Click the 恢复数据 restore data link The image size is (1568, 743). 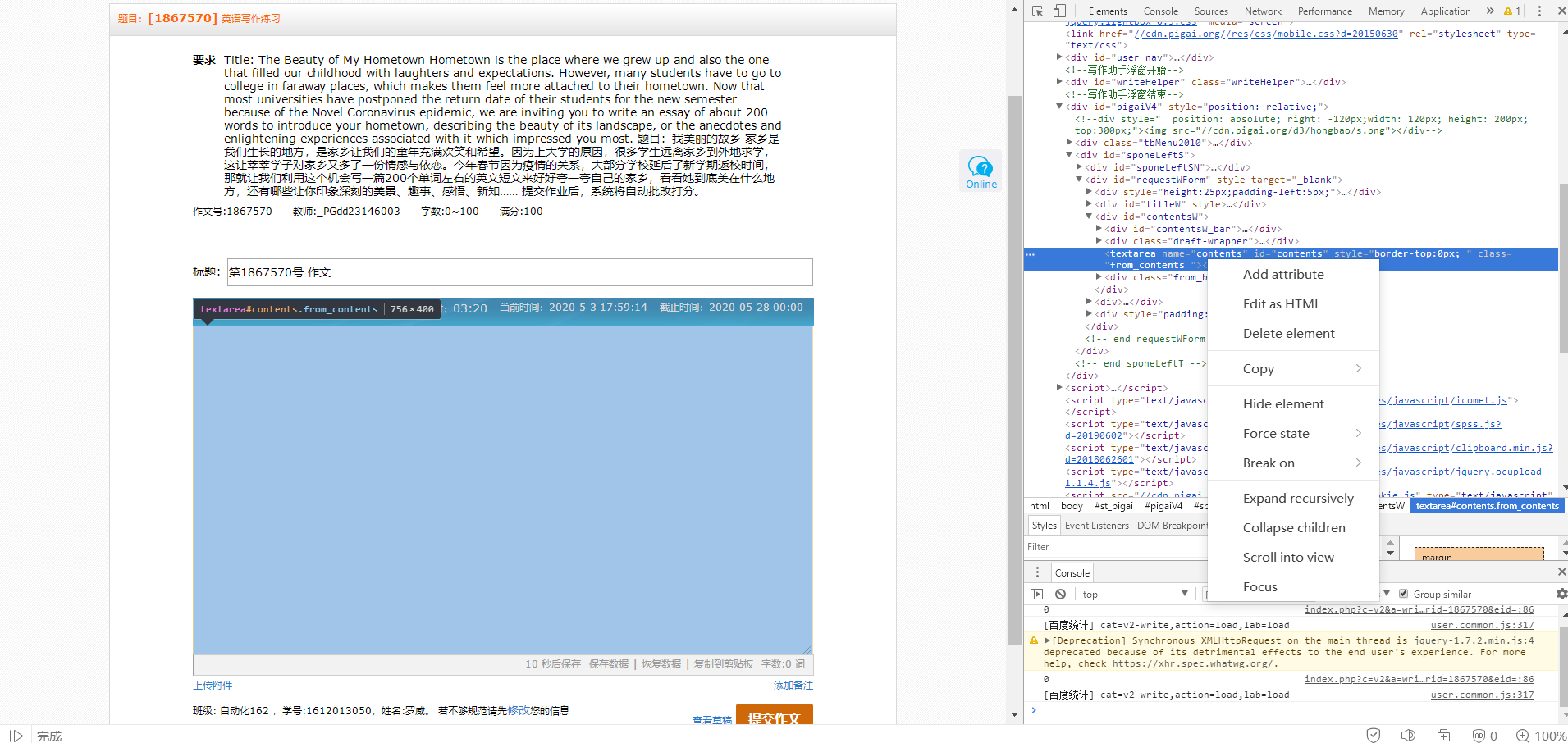[x=661, y=664]
